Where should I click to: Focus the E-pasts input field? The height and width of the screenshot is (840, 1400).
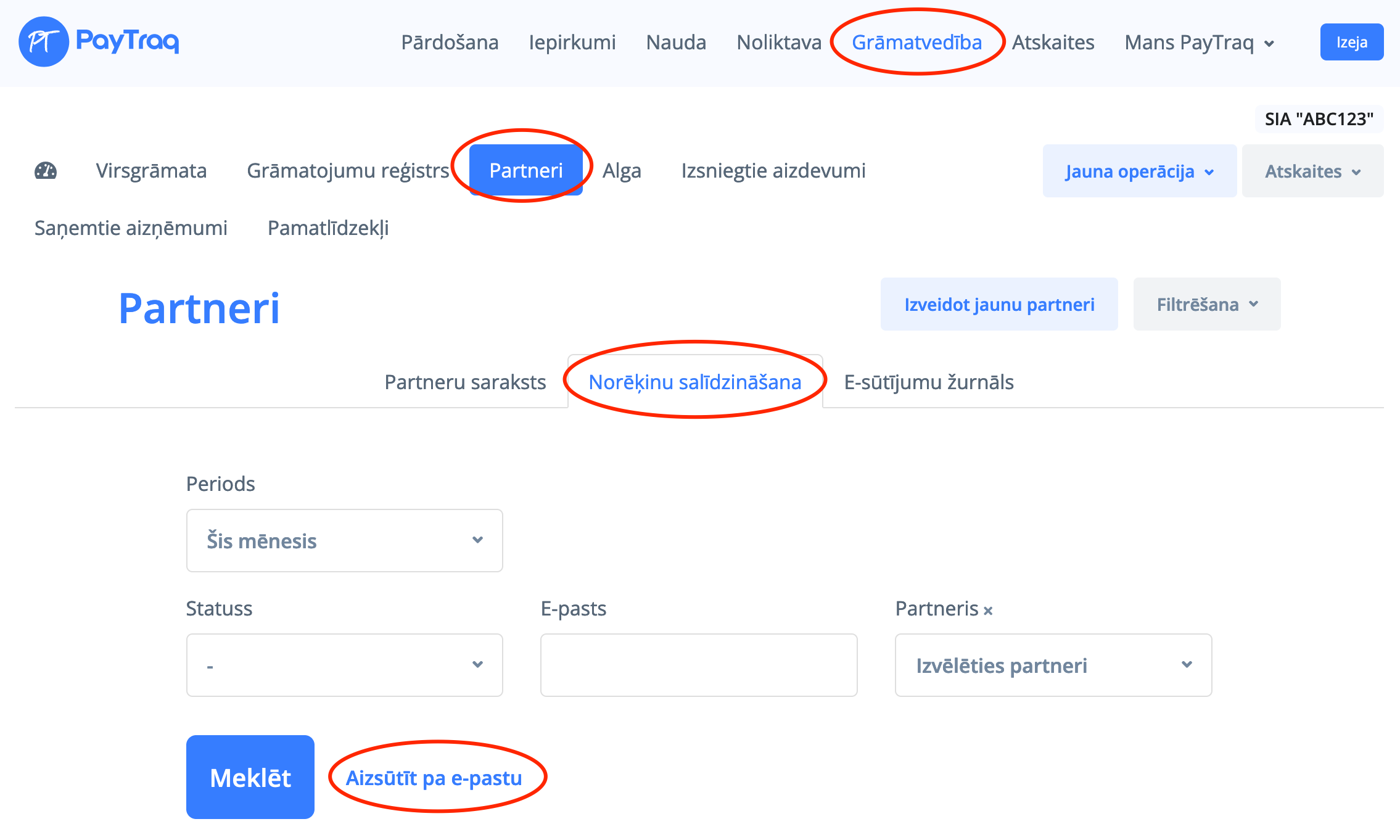[698, 665]
